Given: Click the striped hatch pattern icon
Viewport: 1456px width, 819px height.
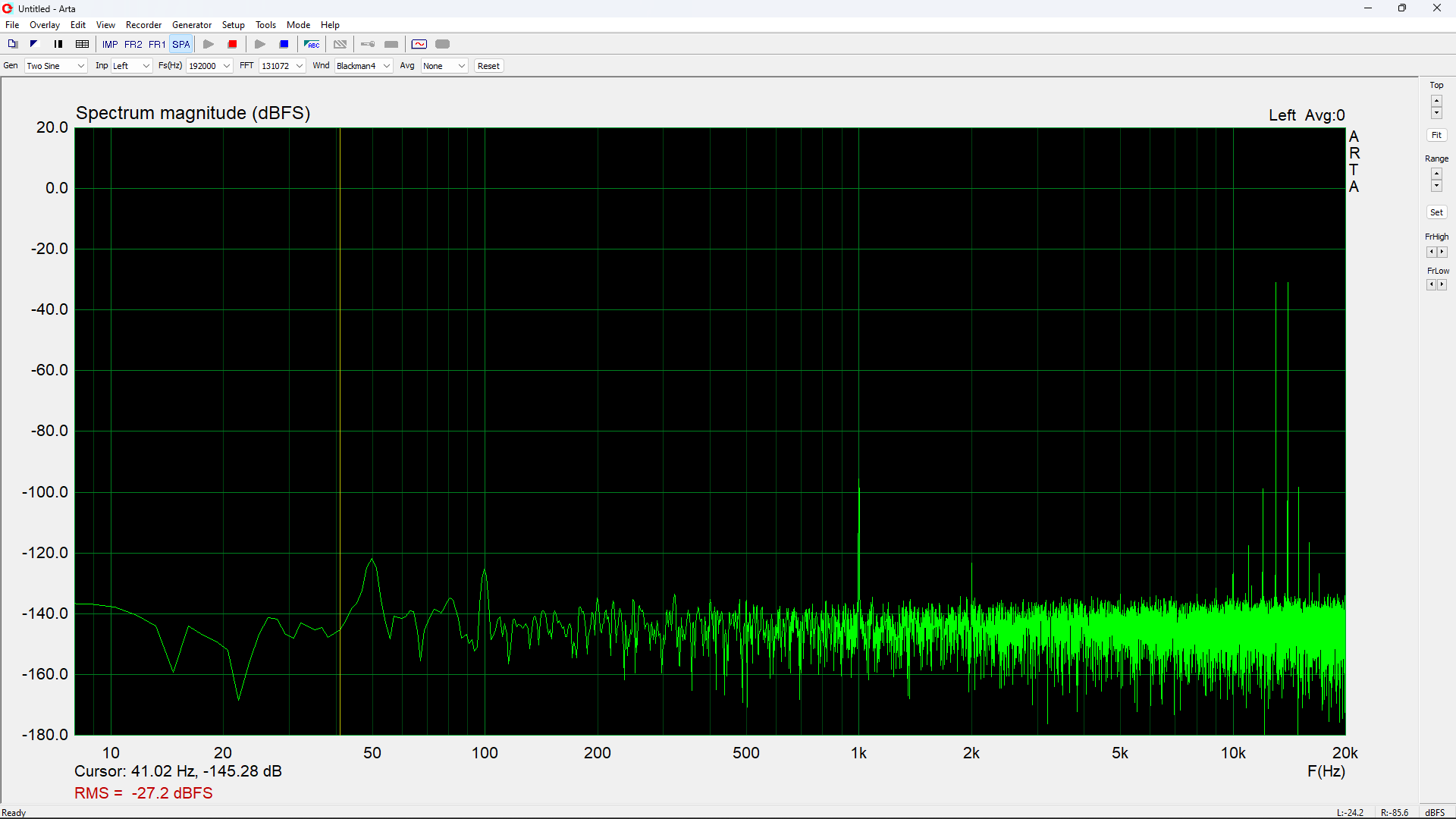Looking at the screenshot, I should [340, 44].
